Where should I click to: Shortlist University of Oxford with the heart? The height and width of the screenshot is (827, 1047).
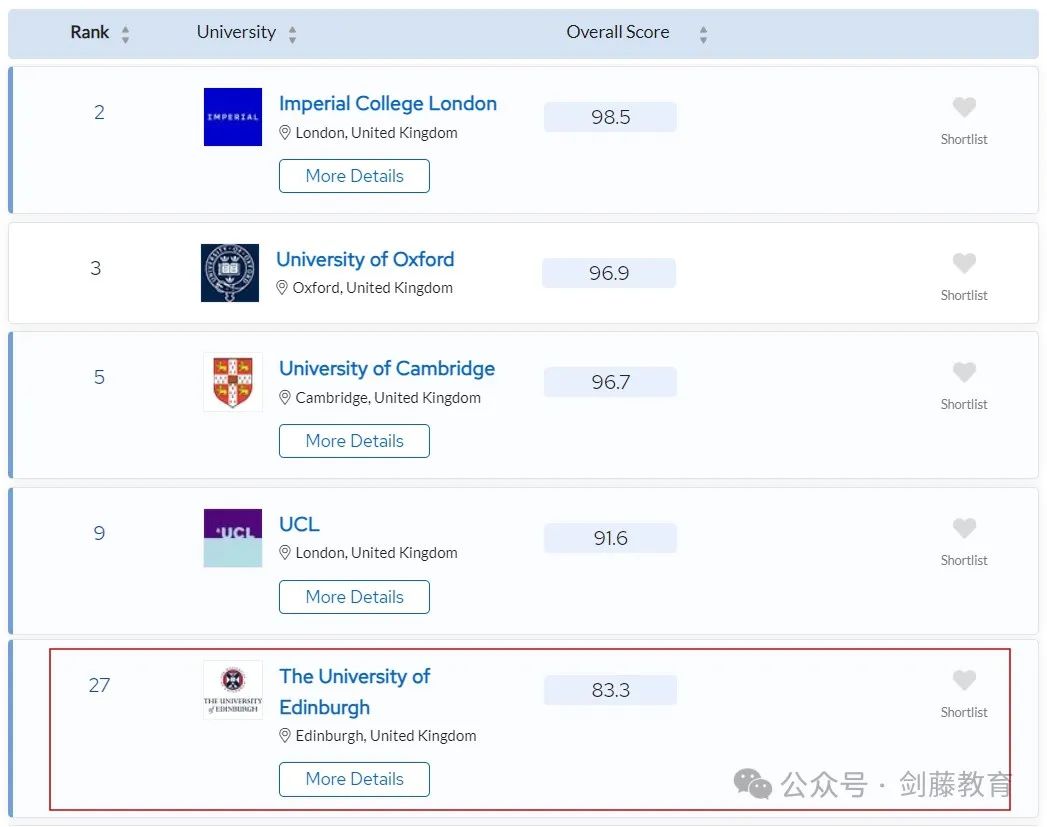click(964, 263)
